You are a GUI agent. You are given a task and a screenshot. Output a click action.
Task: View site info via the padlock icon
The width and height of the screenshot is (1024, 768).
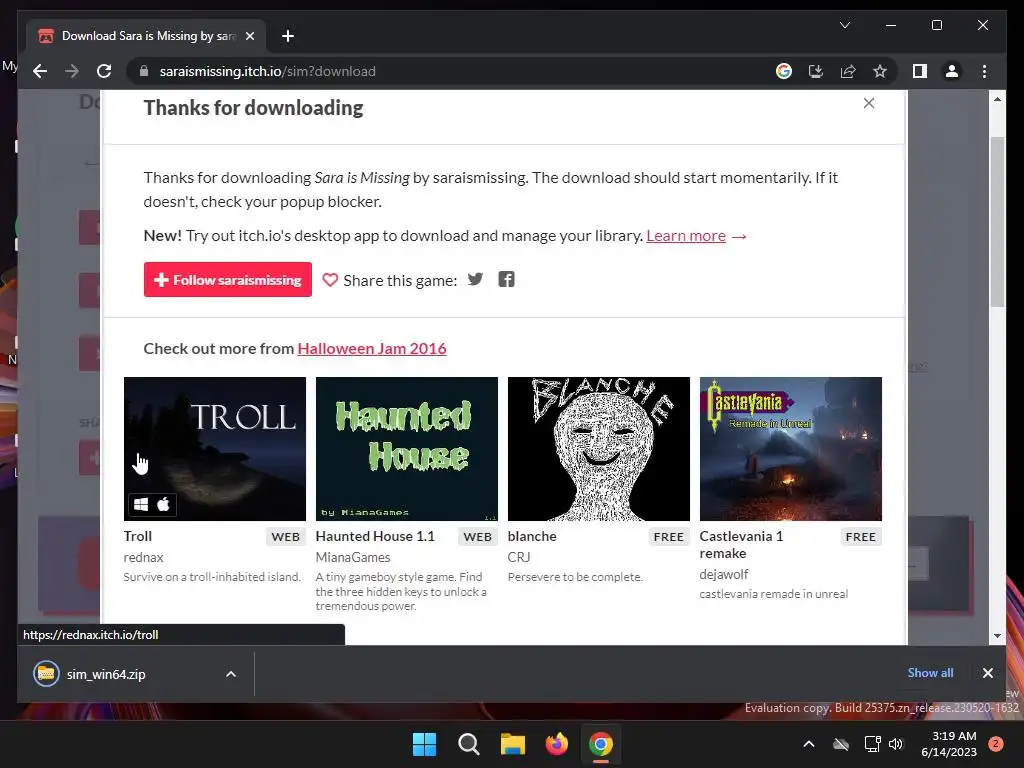pos(144,71)
